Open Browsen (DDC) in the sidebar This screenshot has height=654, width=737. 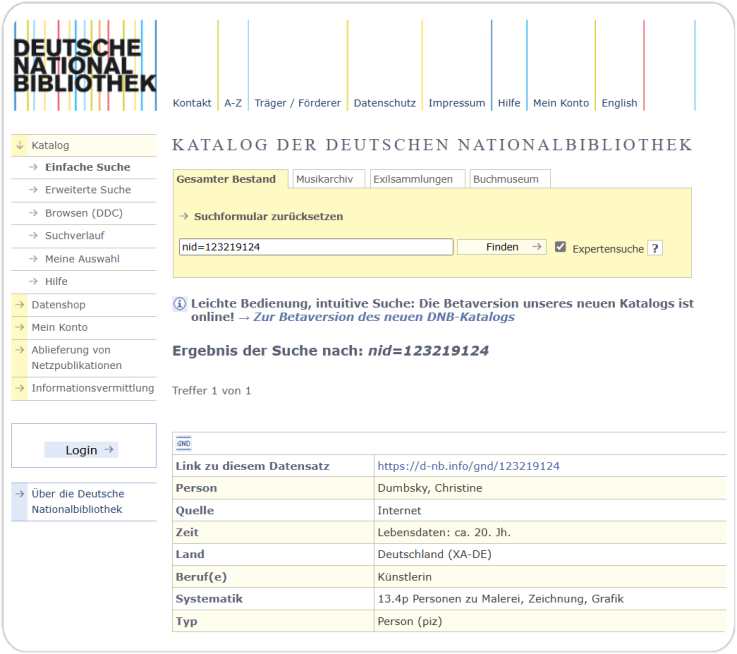click(x=84, y=213)
